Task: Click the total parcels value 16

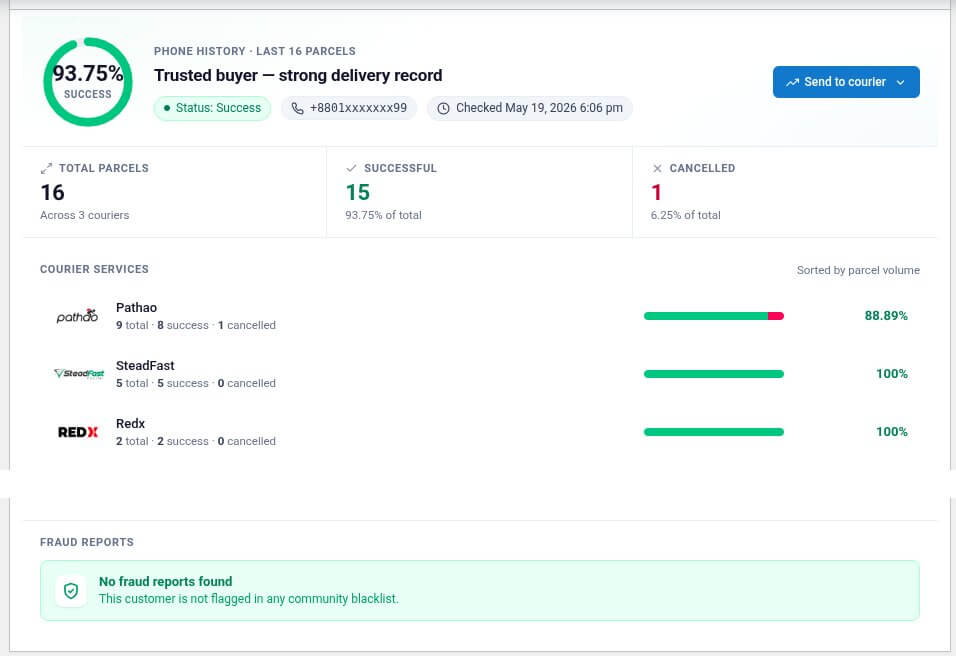Action: click(x=52, y=193)
